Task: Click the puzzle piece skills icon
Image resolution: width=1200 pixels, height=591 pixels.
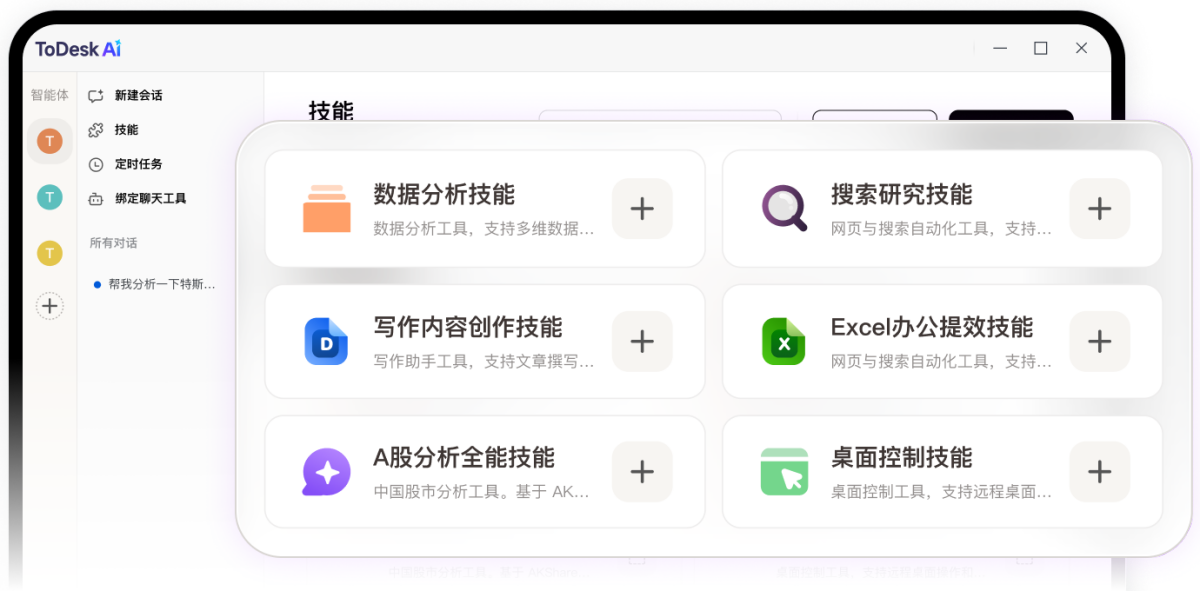Action: pos(96,130)
